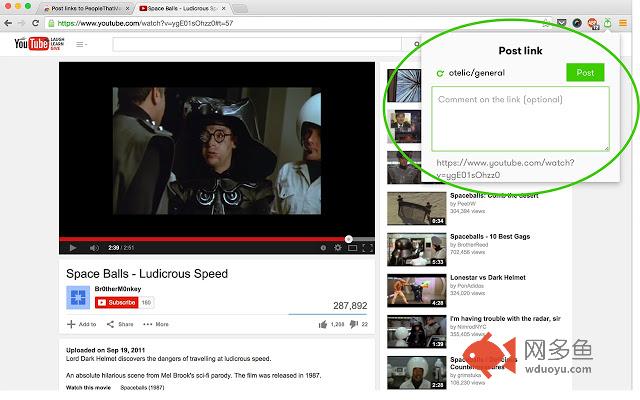Open Lonestar vs Dark Helmet video
This screenshot has width=640, height=400.
tap(488, 278)
